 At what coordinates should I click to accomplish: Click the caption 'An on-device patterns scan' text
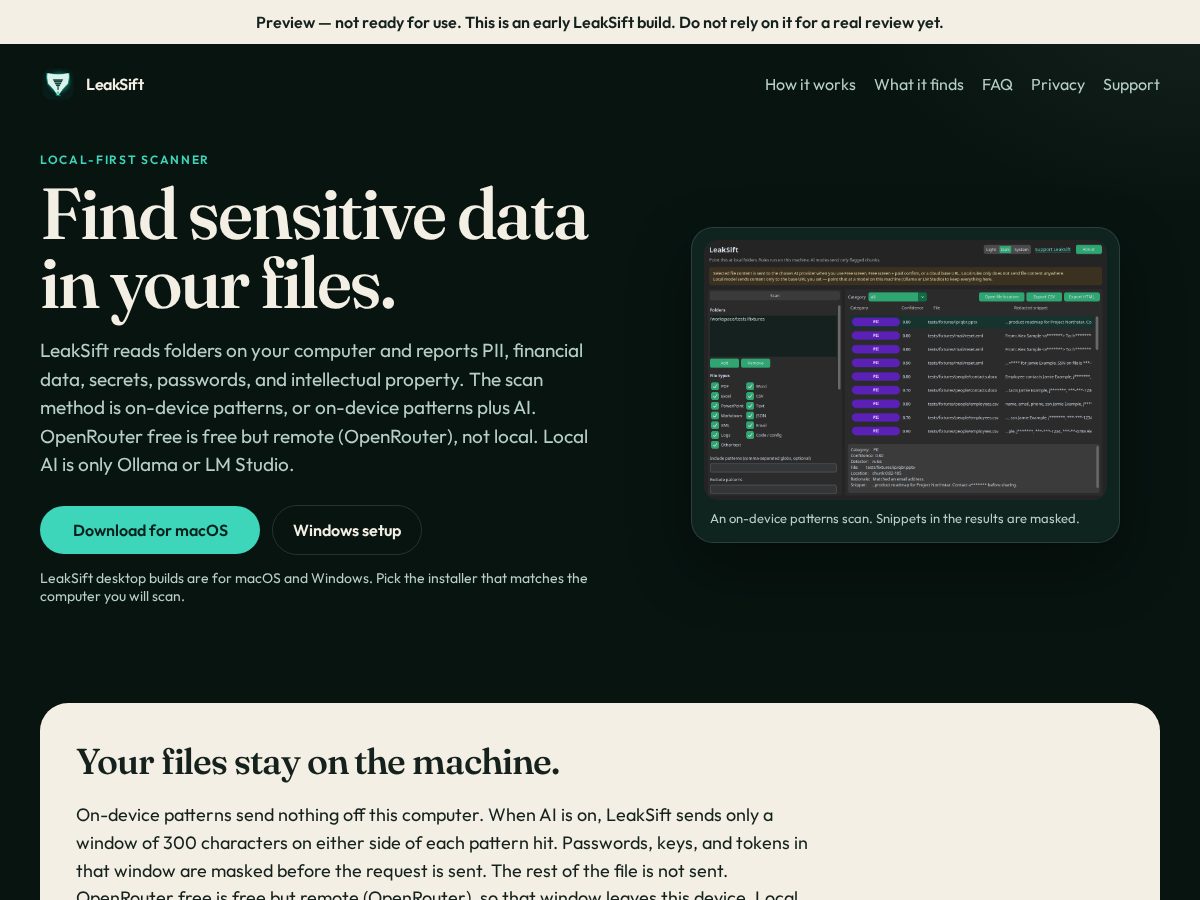point(895,518)
